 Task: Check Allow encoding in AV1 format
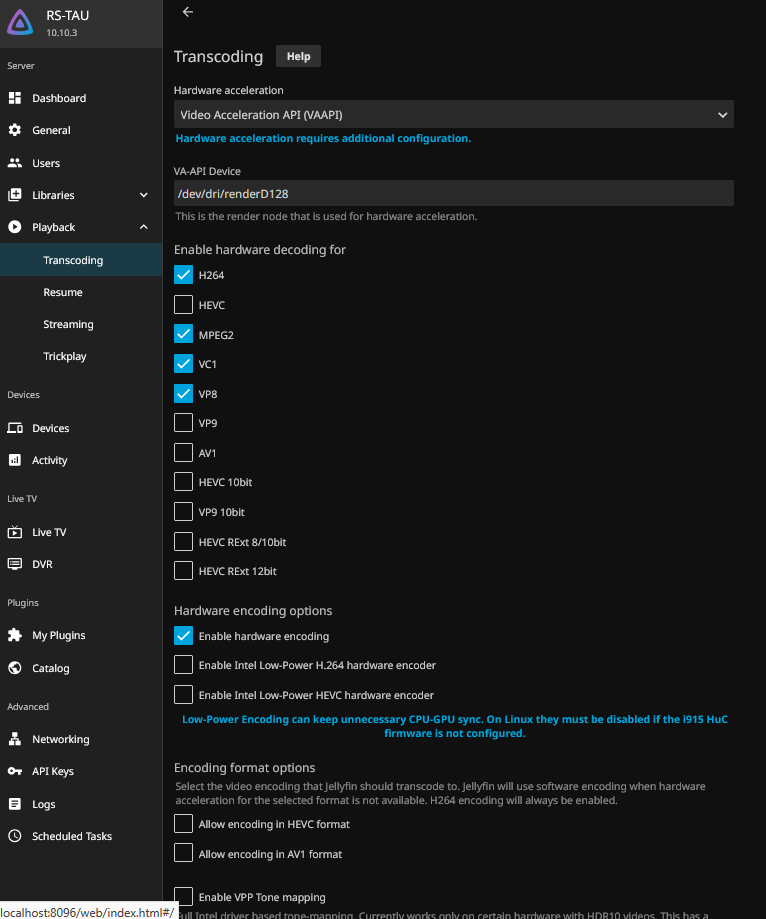click(184, 853)
